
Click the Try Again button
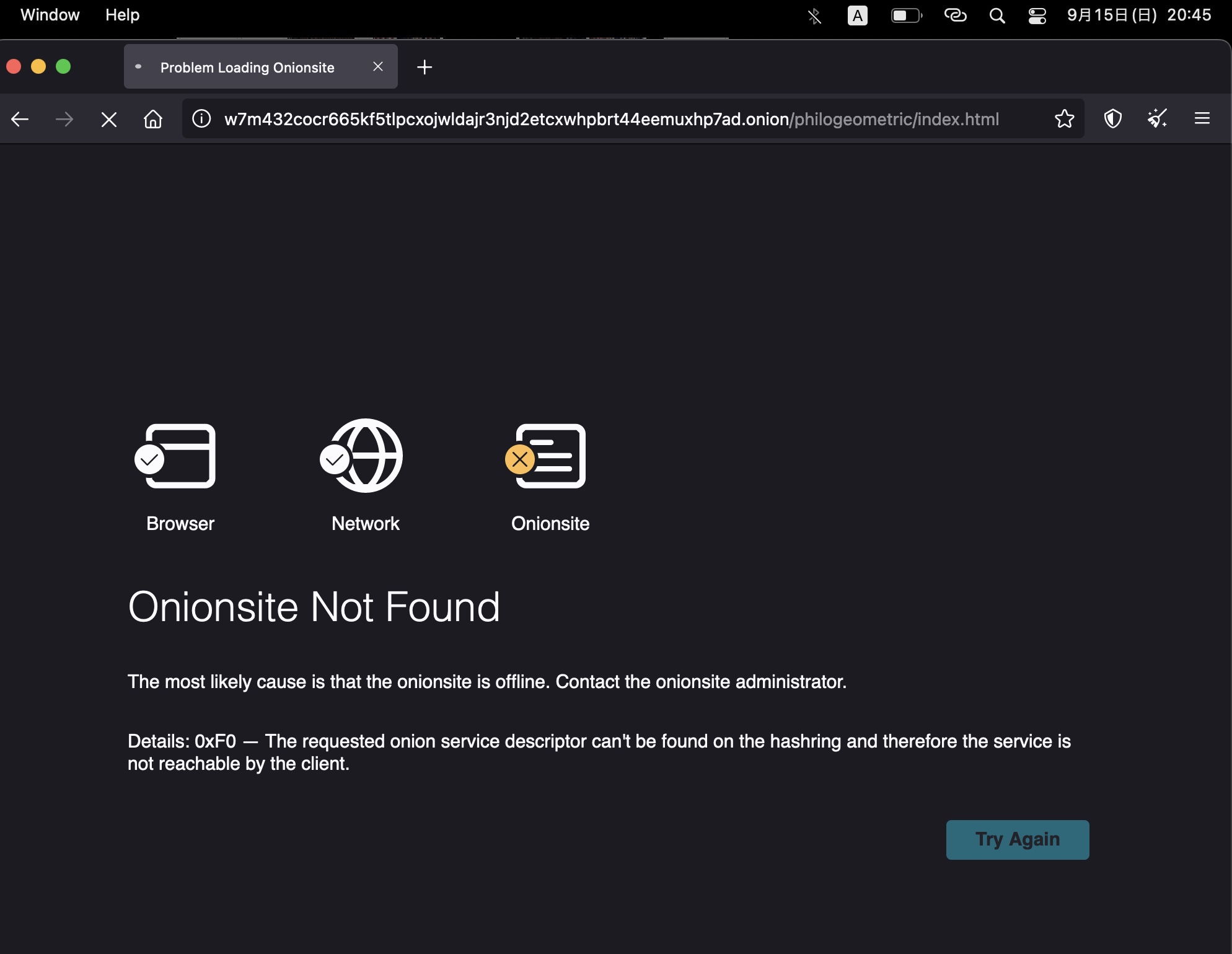pyautogui.click(x=1018, y=839)
